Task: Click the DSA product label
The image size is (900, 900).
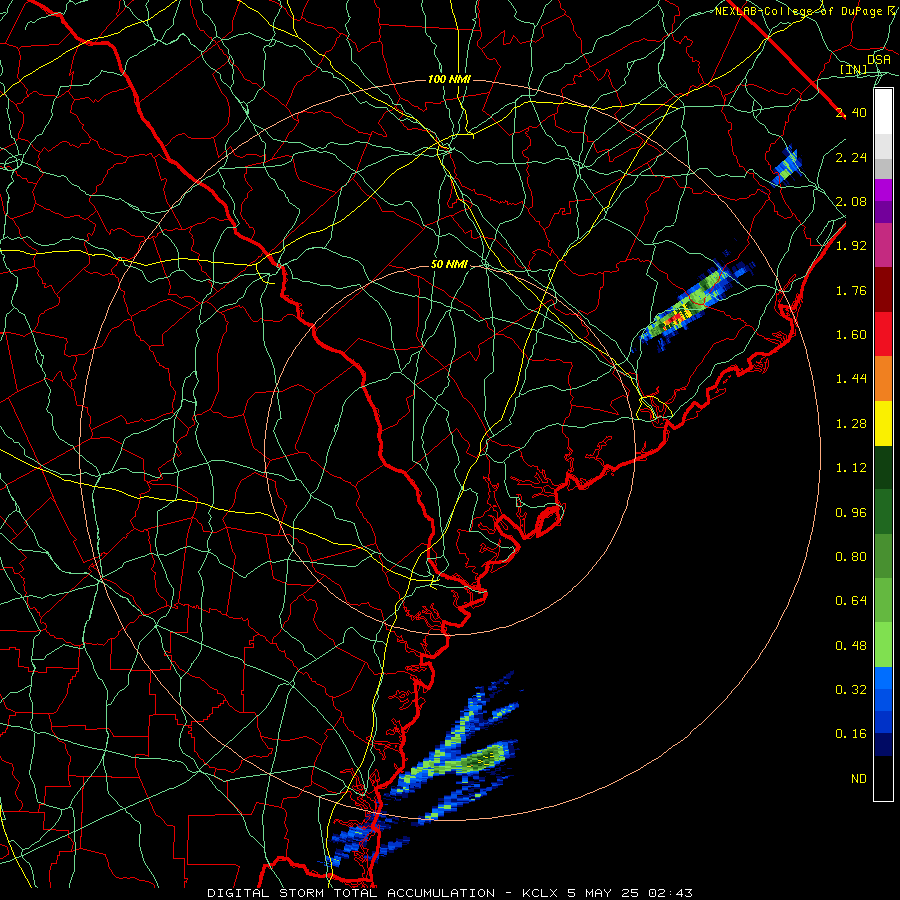Action: tap(879, 60)
